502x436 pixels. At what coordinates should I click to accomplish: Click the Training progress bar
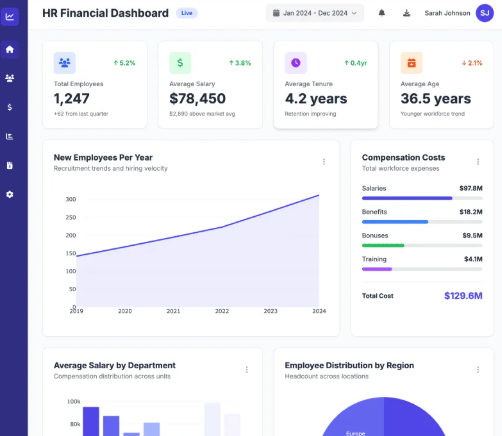[422, 269]
